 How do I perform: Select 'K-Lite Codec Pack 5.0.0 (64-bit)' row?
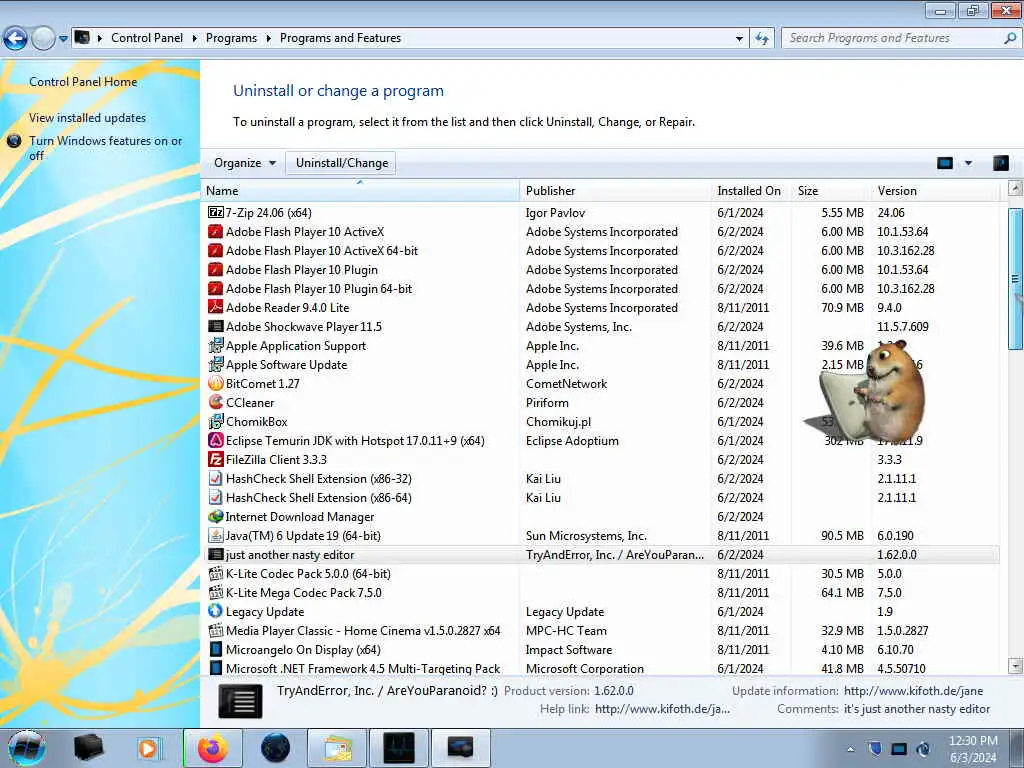(x=601, y=573)
